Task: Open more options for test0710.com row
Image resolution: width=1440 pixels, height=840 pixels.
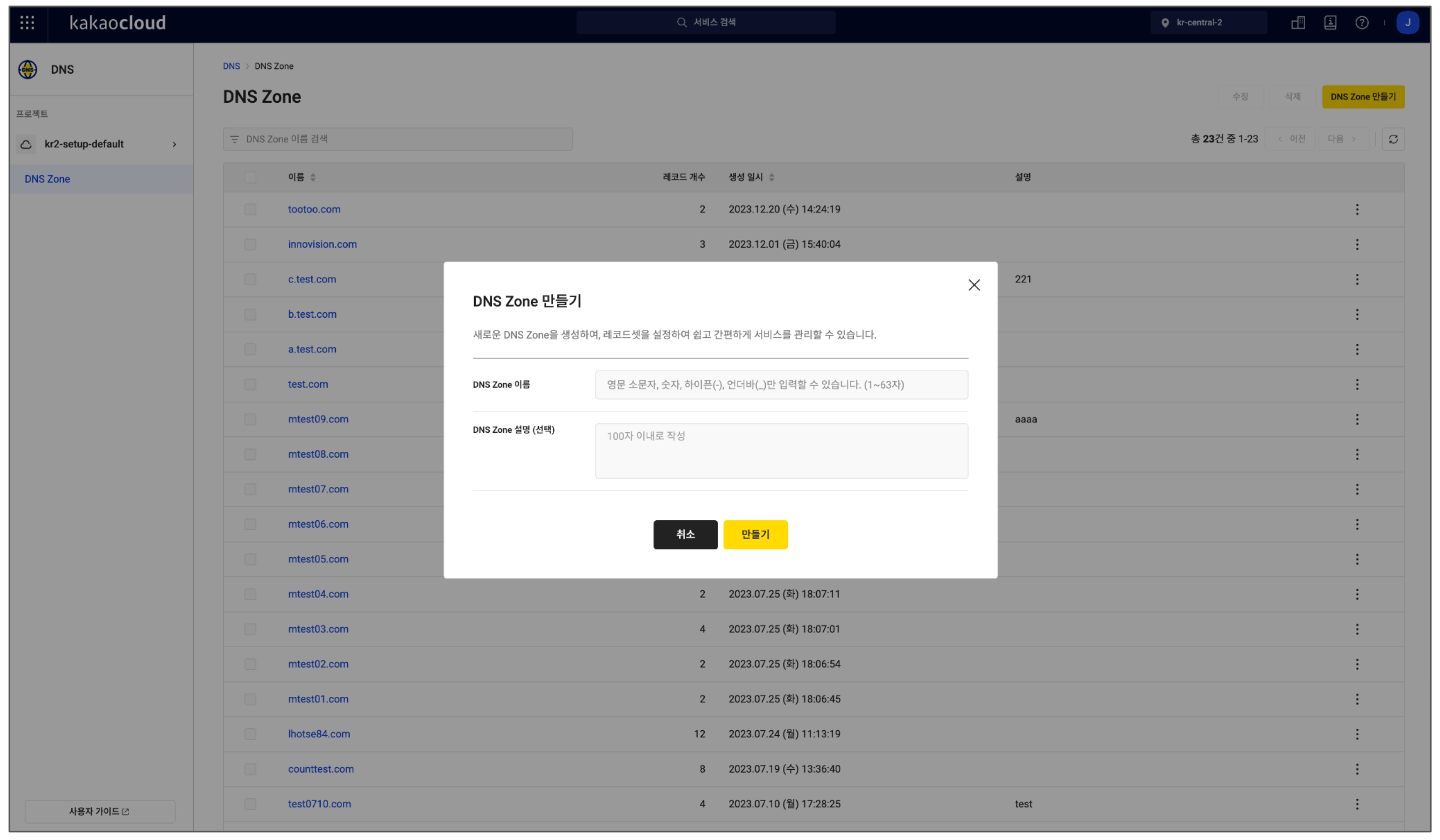Action: pos(1356,804)
